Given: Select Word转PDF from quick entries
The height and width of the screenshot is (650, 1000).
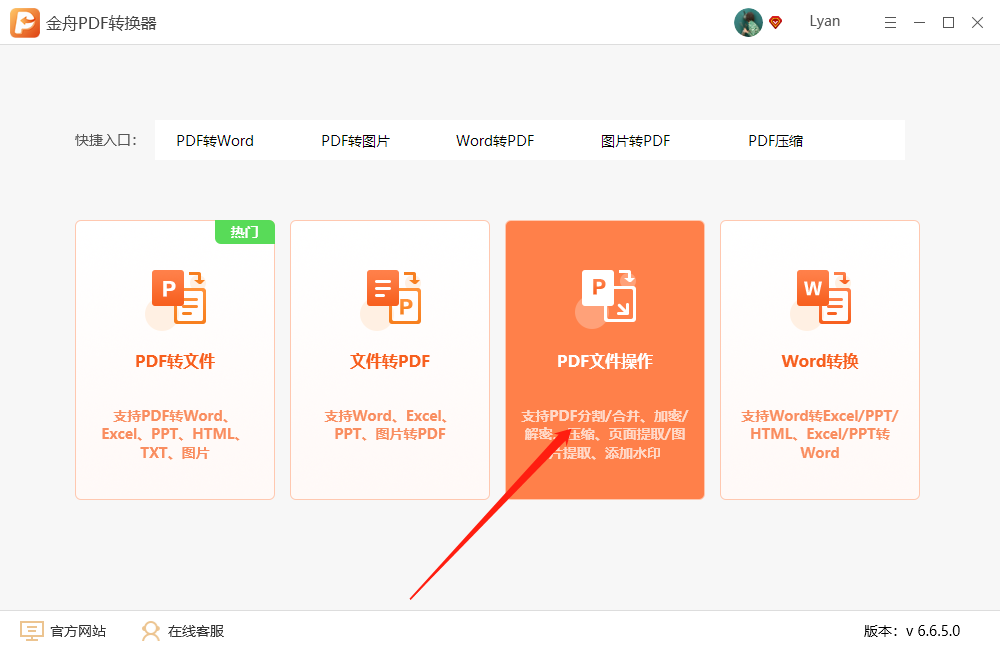Looking at the screenshot, I should click(494, 140).
